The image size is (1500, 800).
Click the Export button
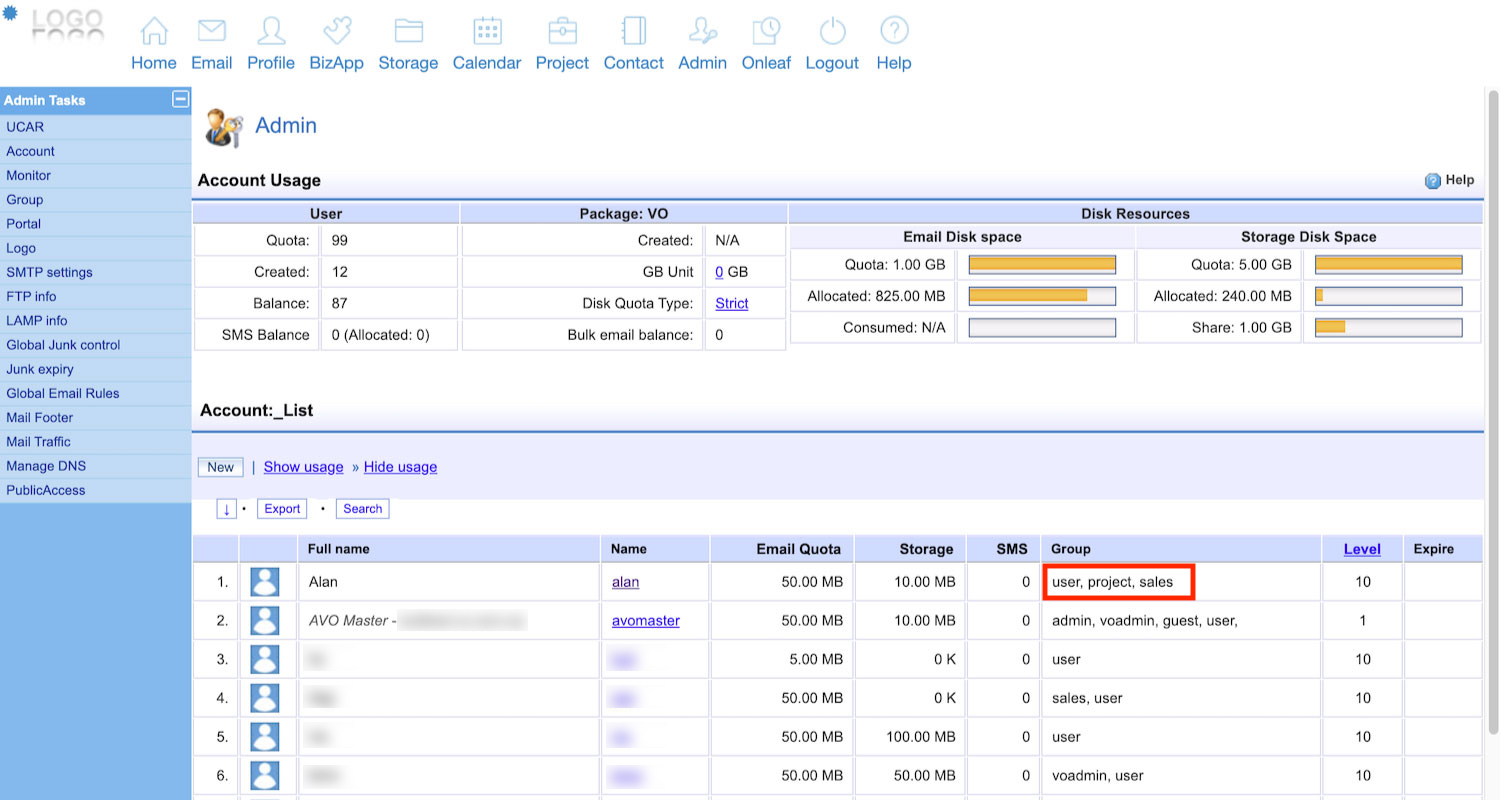tap(282, 509)
